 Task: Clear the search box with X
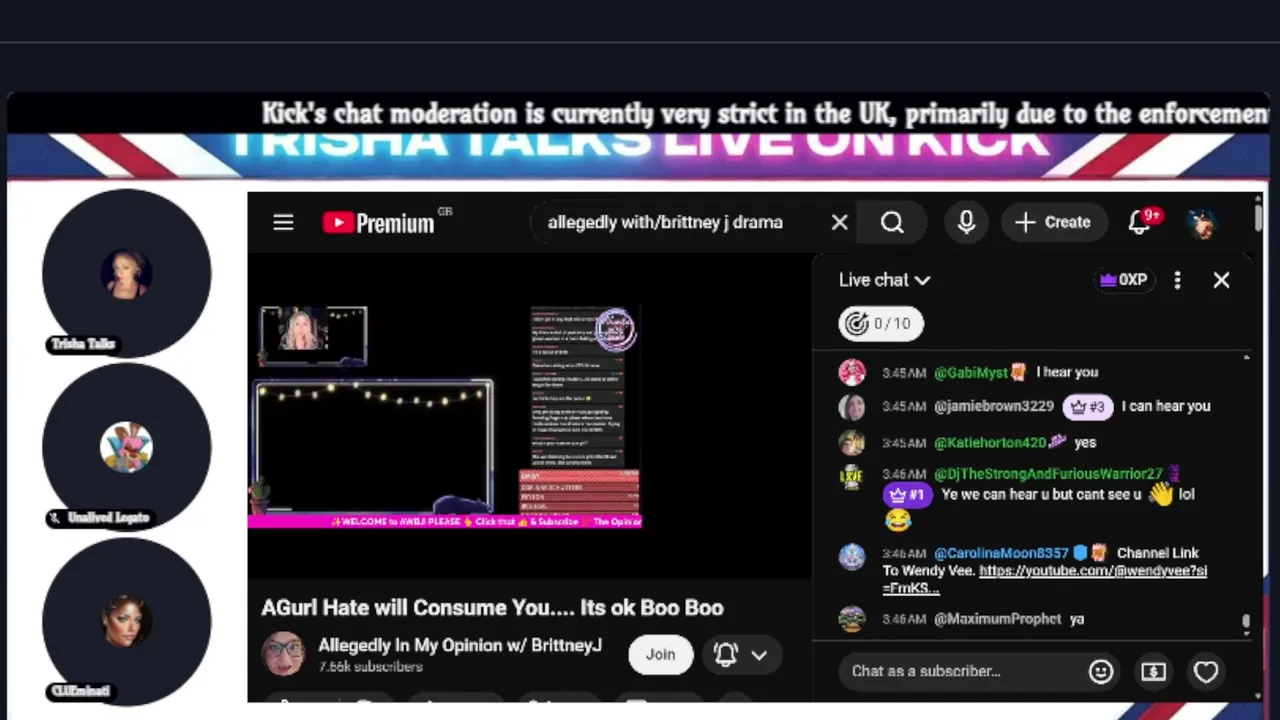(839, 222)
